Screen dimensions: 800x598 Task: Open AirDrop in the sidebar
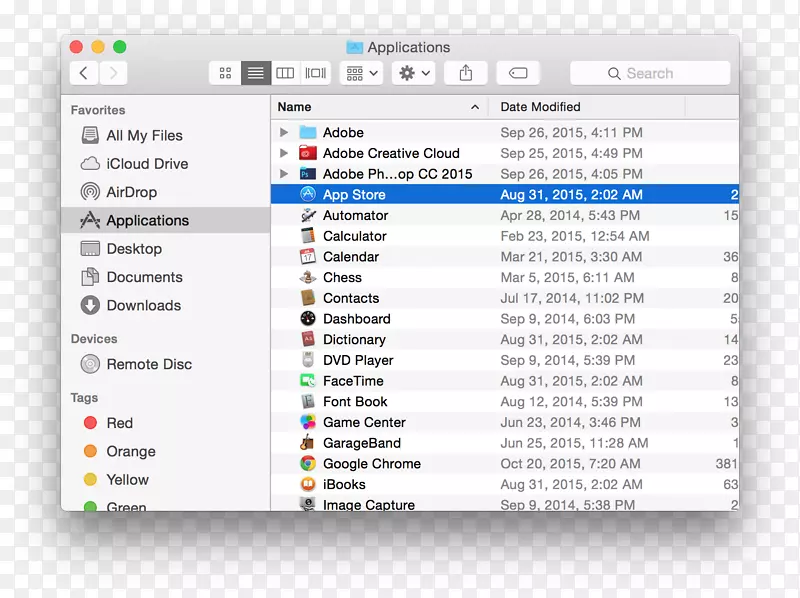click(131, 192)
